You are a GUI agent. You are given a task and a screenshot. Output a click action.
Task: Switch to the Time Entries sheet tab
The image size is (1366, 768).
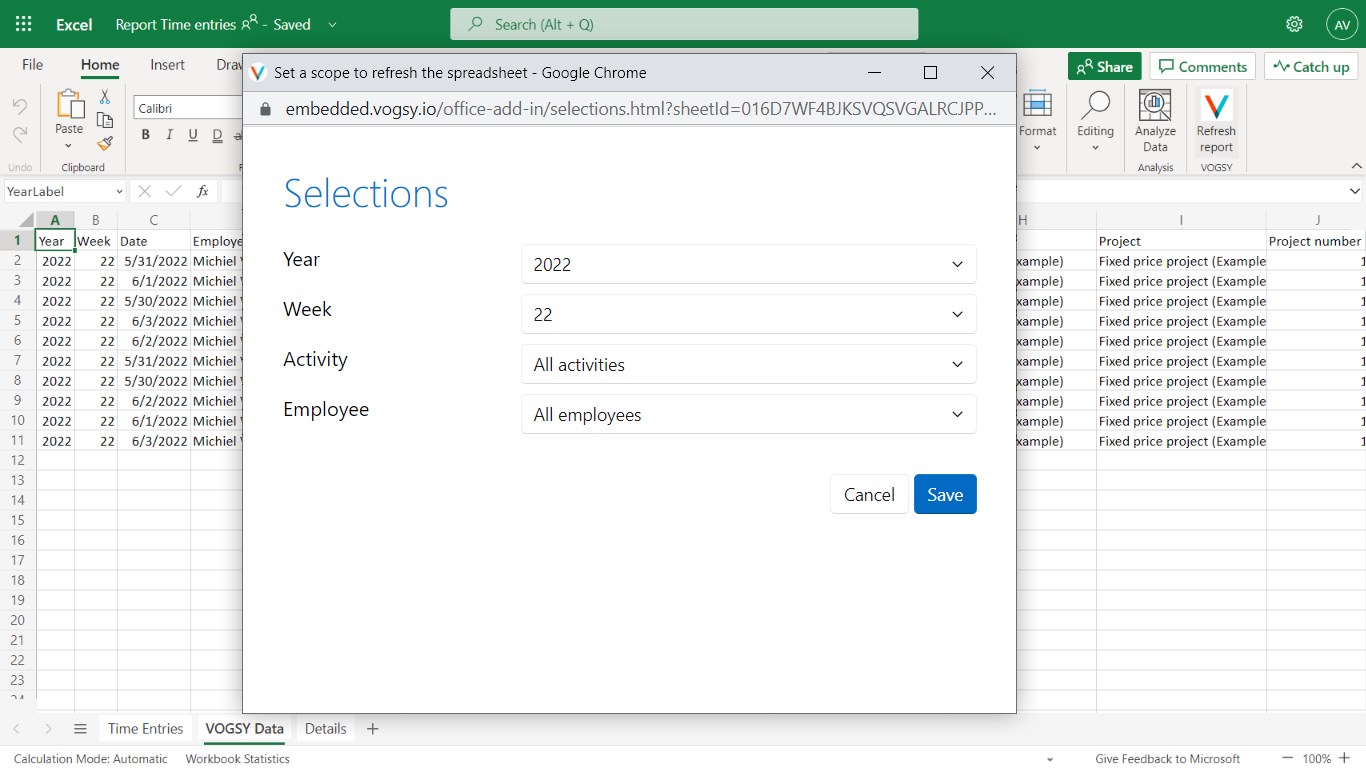pyautogui.click(x=146, y=729)
